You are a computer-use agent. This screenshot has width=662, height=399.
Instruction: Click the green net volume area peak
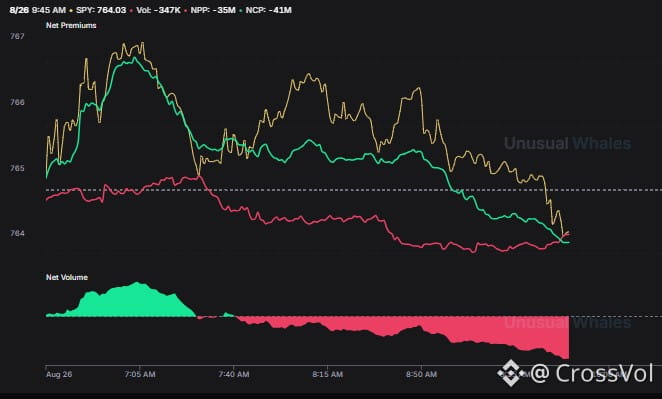(x=136, y=284)
